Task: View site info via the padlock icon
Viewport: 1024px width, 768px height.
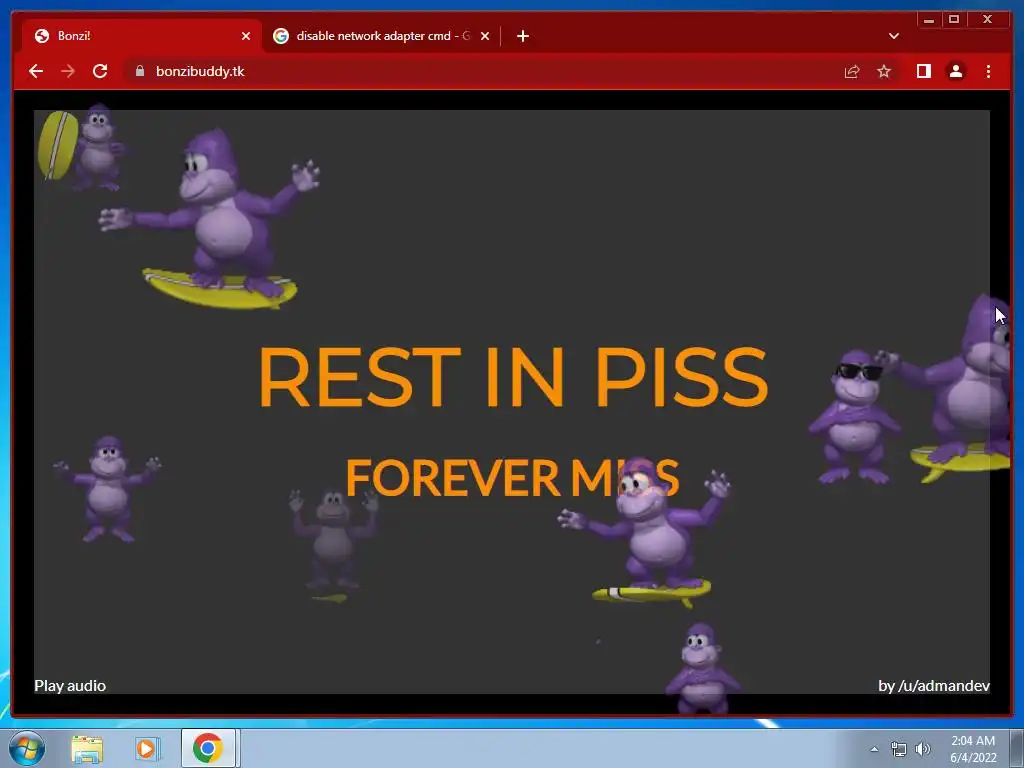Action: click(140, 71)
